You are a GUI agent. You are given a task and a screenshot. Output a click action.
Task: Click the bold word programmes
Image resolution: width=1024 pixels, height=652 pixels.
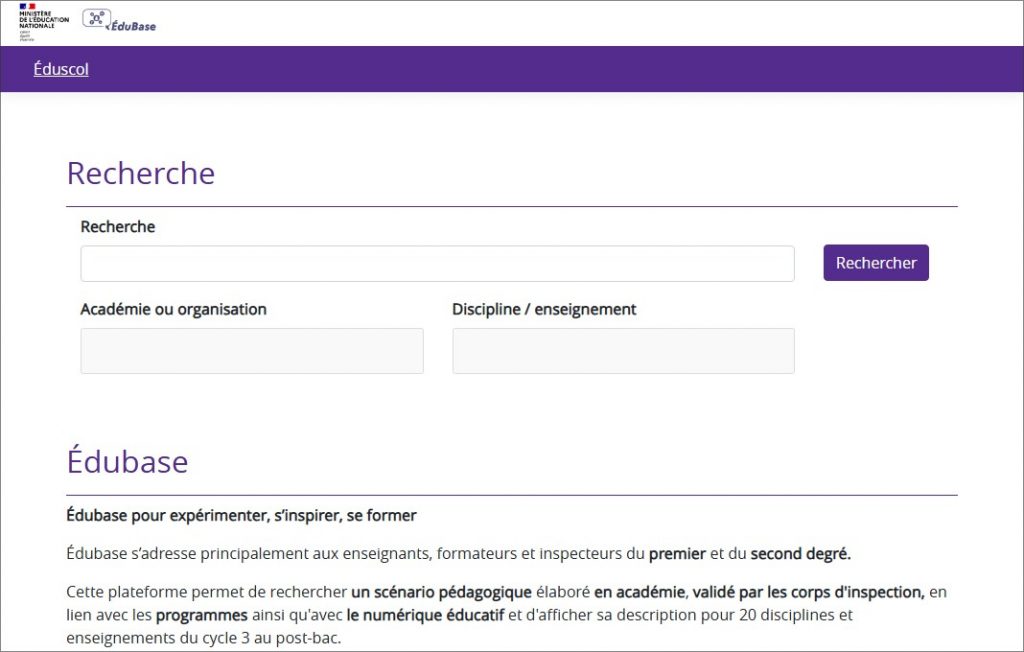201,615
